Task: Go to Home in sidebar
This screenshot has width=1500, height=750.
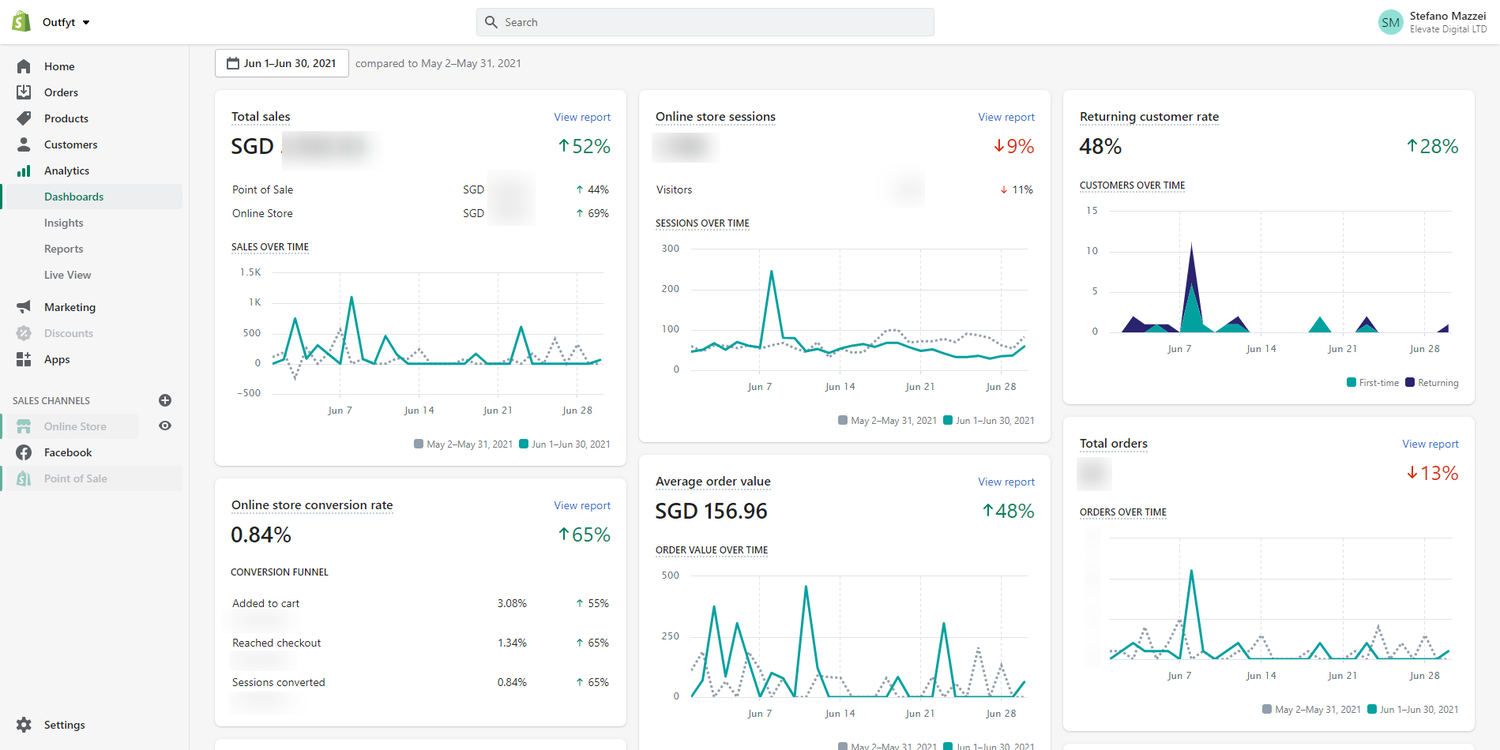Action: [59, 66]
